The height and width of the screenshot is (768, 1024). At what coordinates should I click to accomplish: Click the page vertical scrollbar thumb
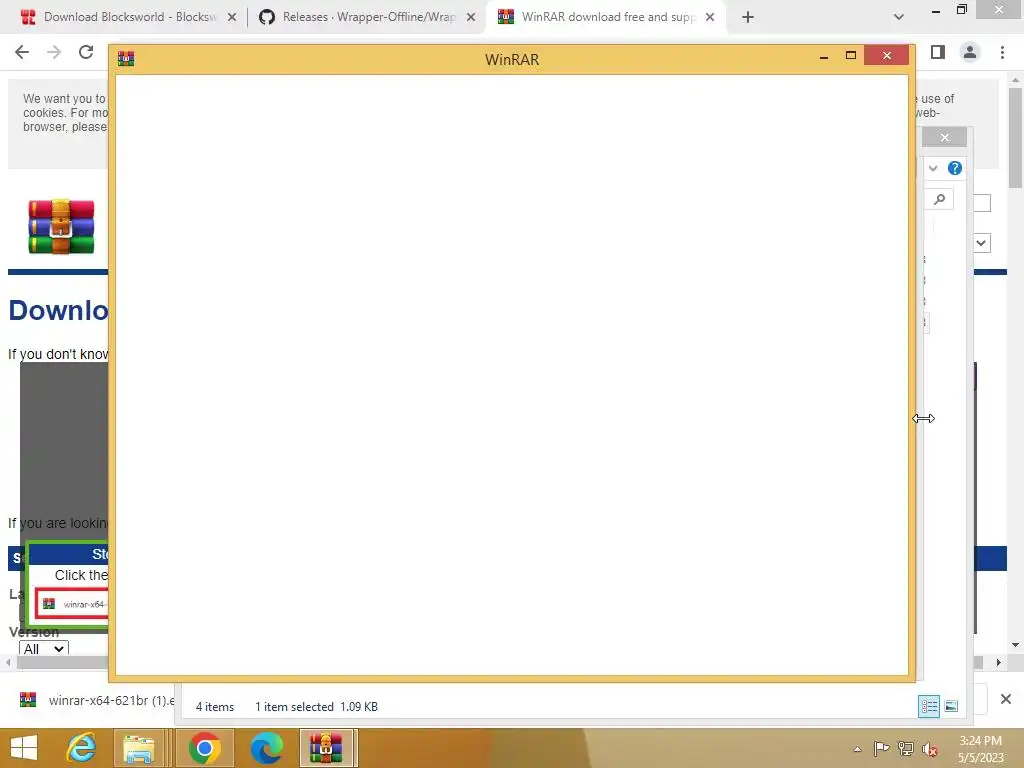coord(1015,138)
